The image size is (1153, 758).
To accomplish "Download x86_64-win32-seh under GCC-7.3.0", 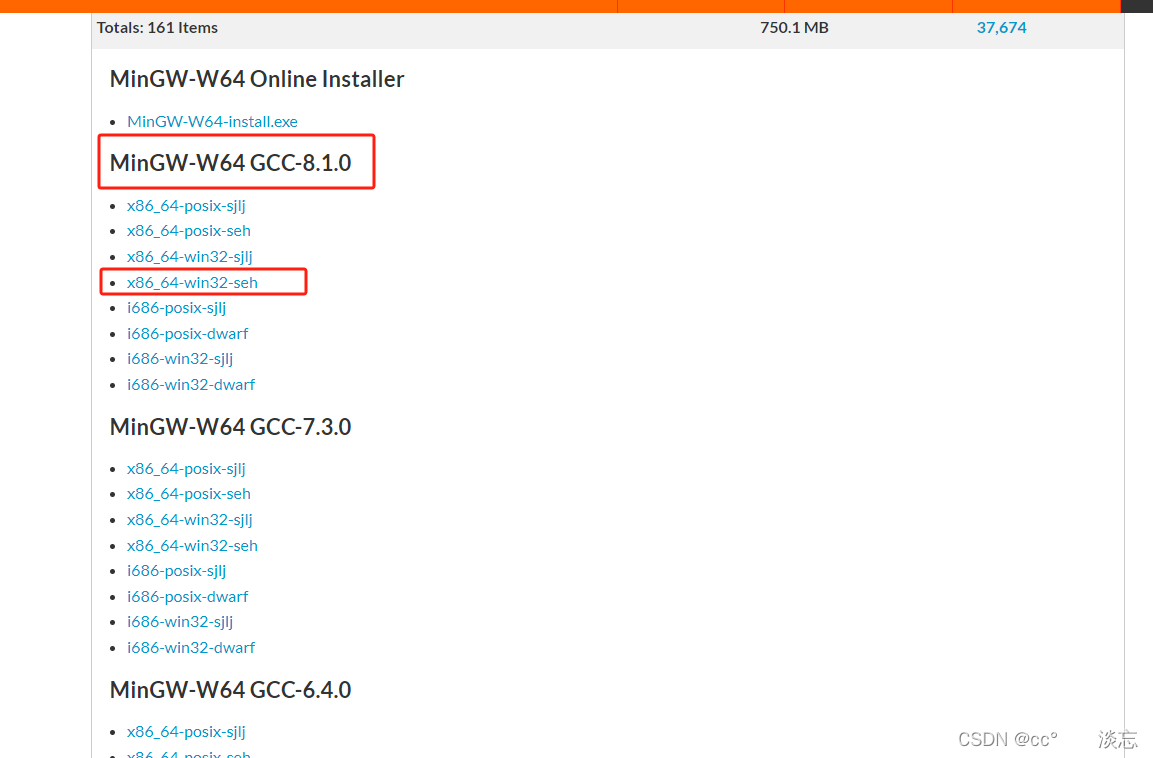I will pyautogui.click(x=193, y=546).
